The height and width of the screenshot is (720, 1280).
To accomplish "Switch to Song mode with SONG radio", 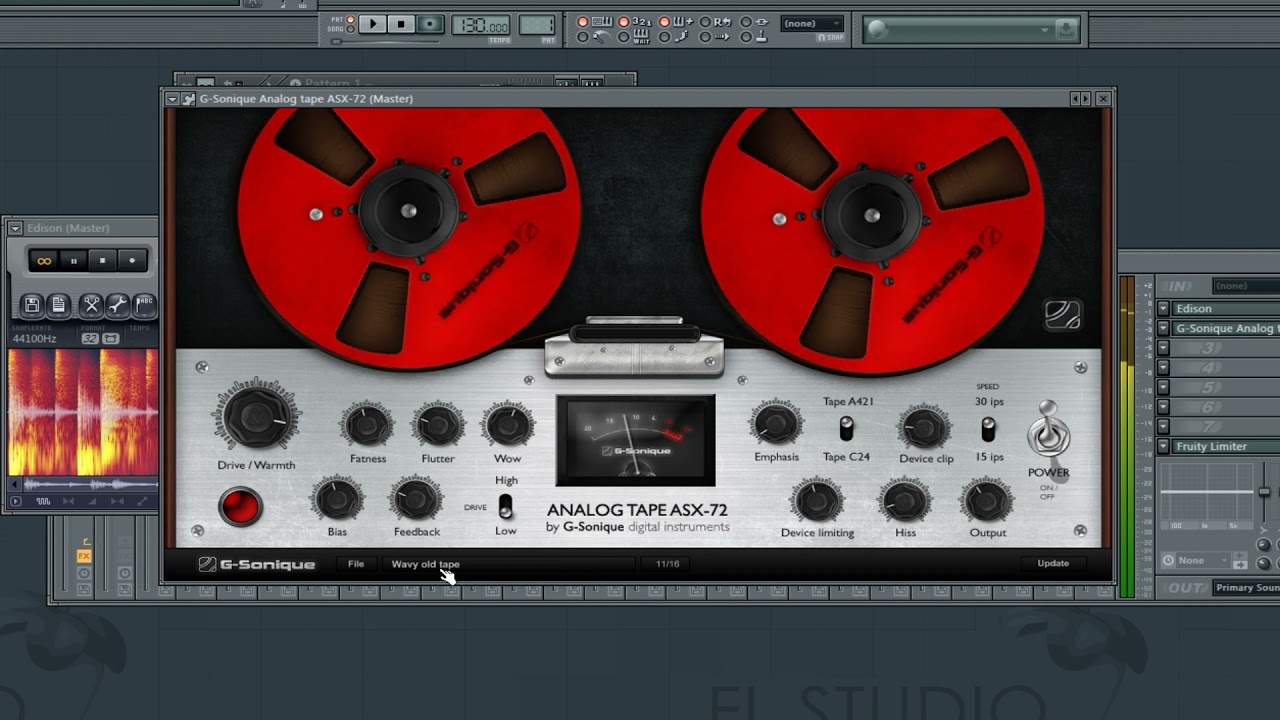I will [x=350, y=29].
